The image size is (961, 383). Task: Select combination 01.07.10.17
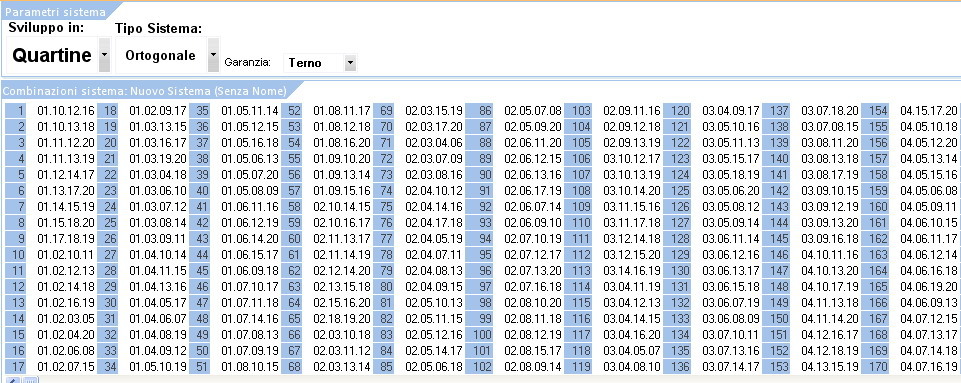coord(250,286)
